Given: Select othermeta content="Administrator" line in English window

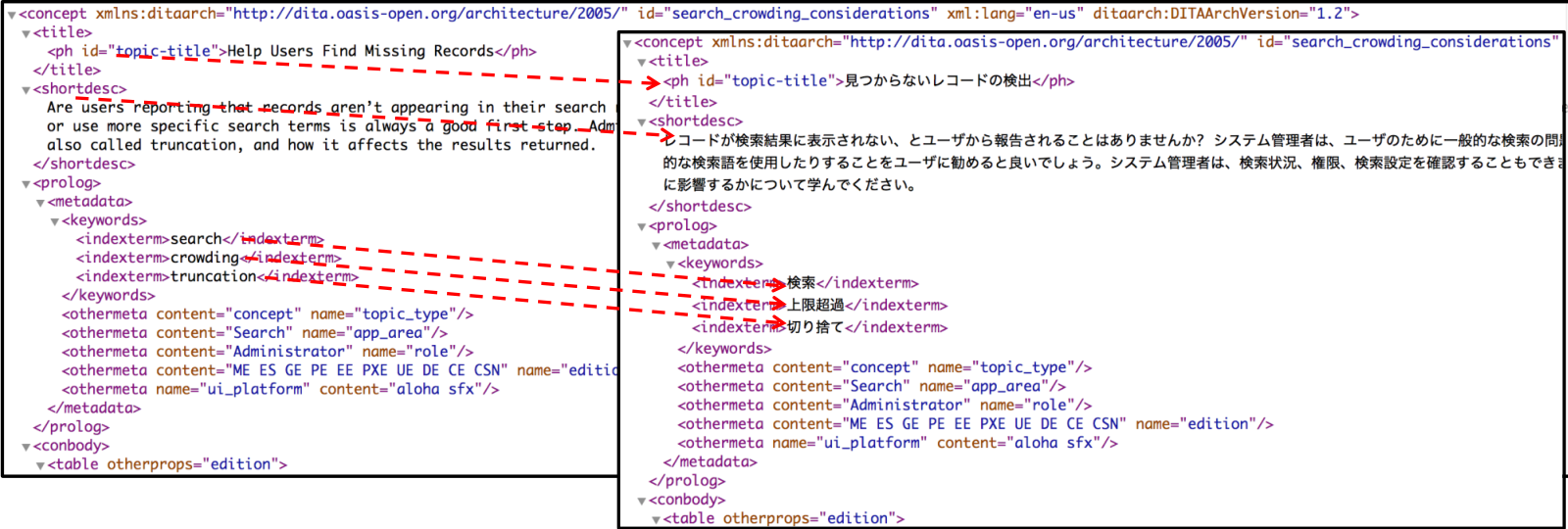Looking at the screenshot, I should (268, 352).
